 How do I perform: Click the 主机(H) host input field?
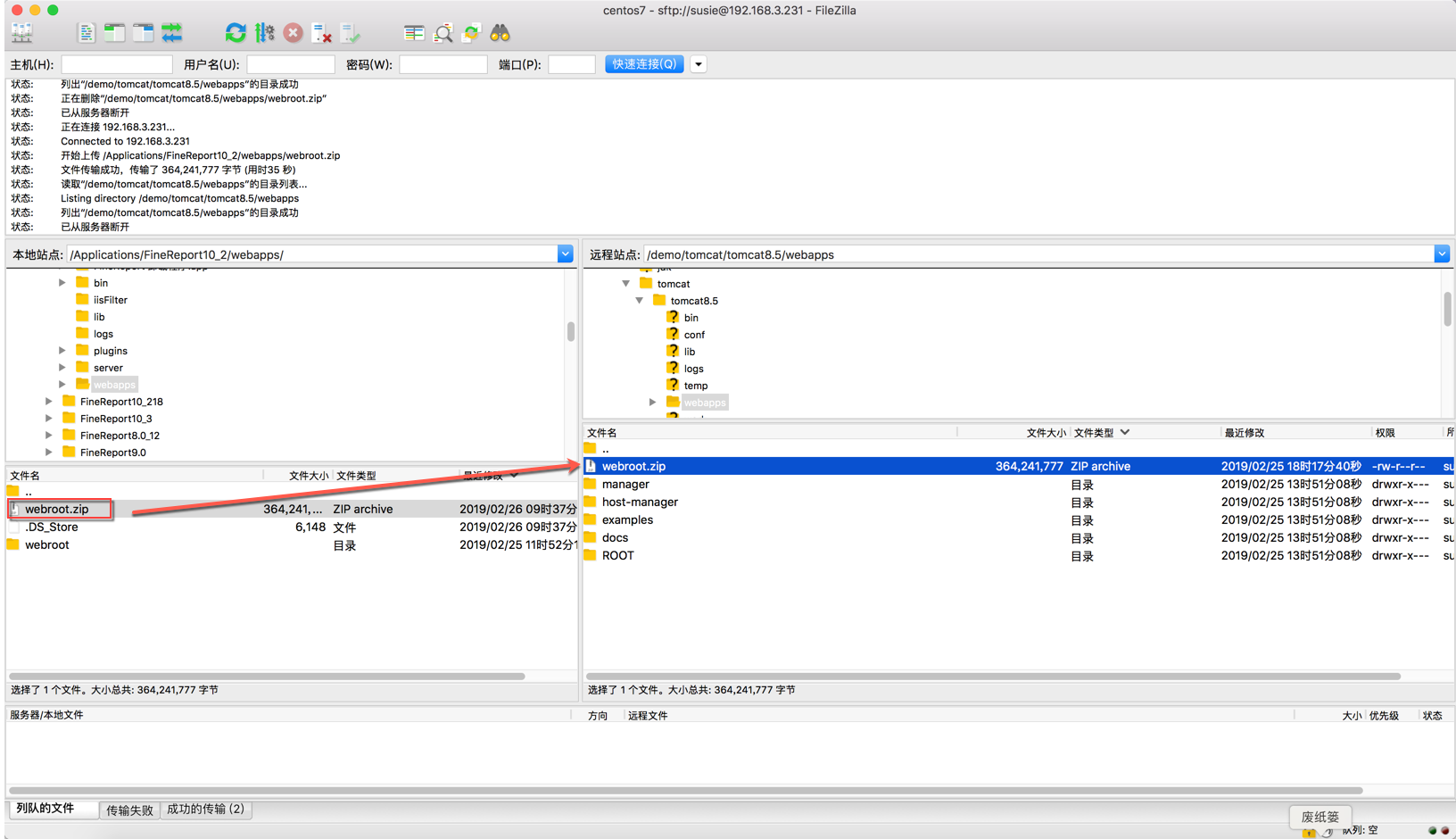(x=116, y=64)
